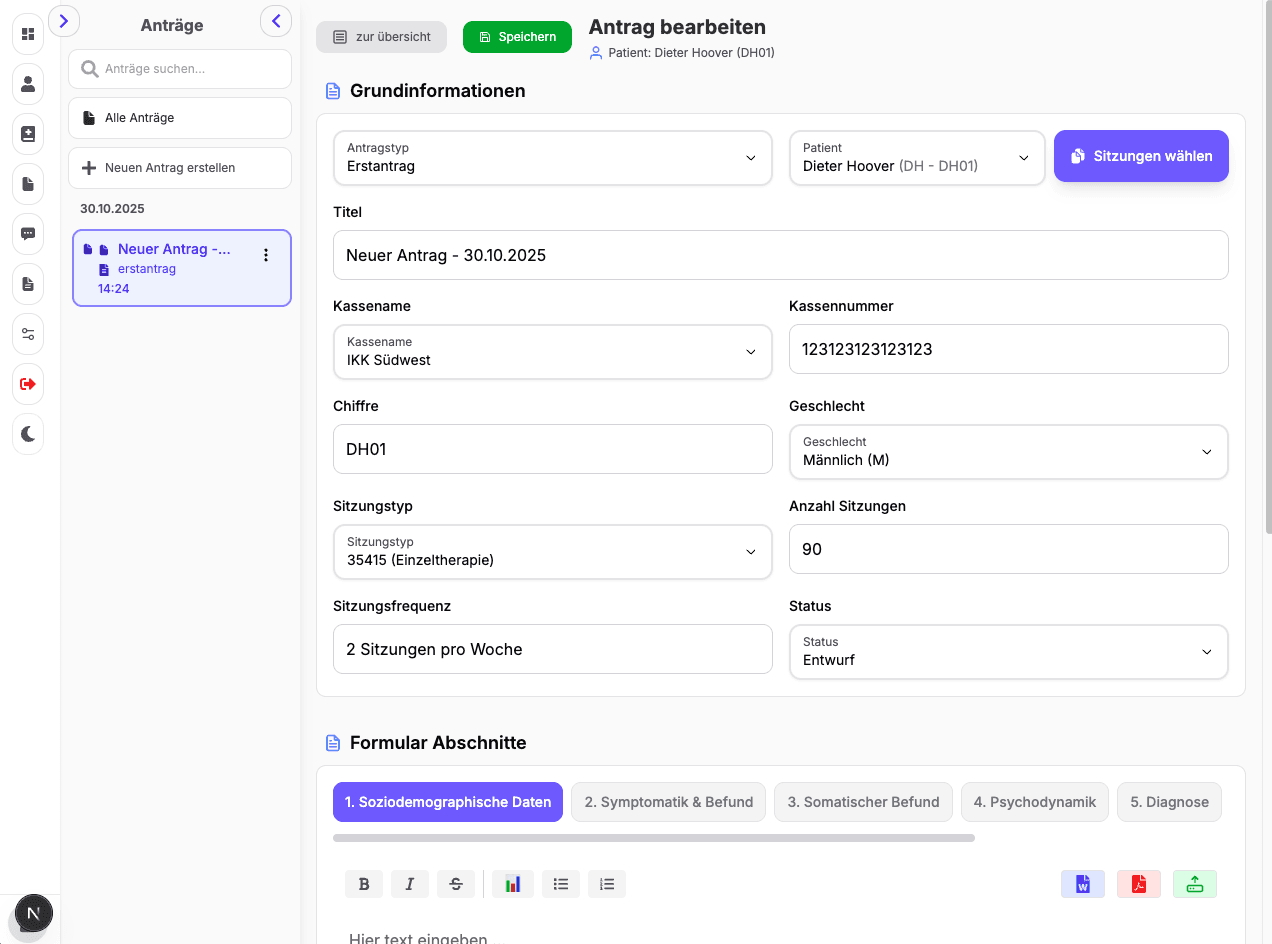1272x944 pixels.
Task: Open the Antragstyp dropdown
Action: (552, 158)
